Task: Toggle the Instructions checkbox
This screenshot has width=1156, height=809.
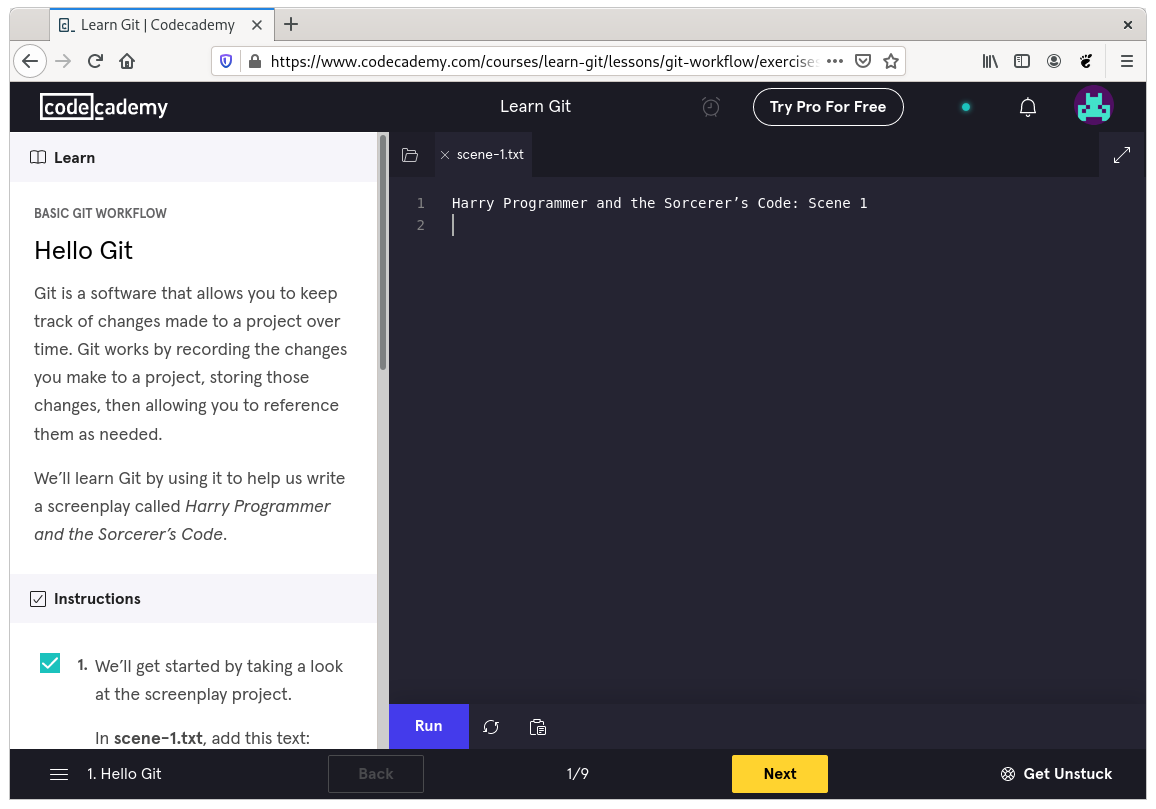Action: point(37,598)
